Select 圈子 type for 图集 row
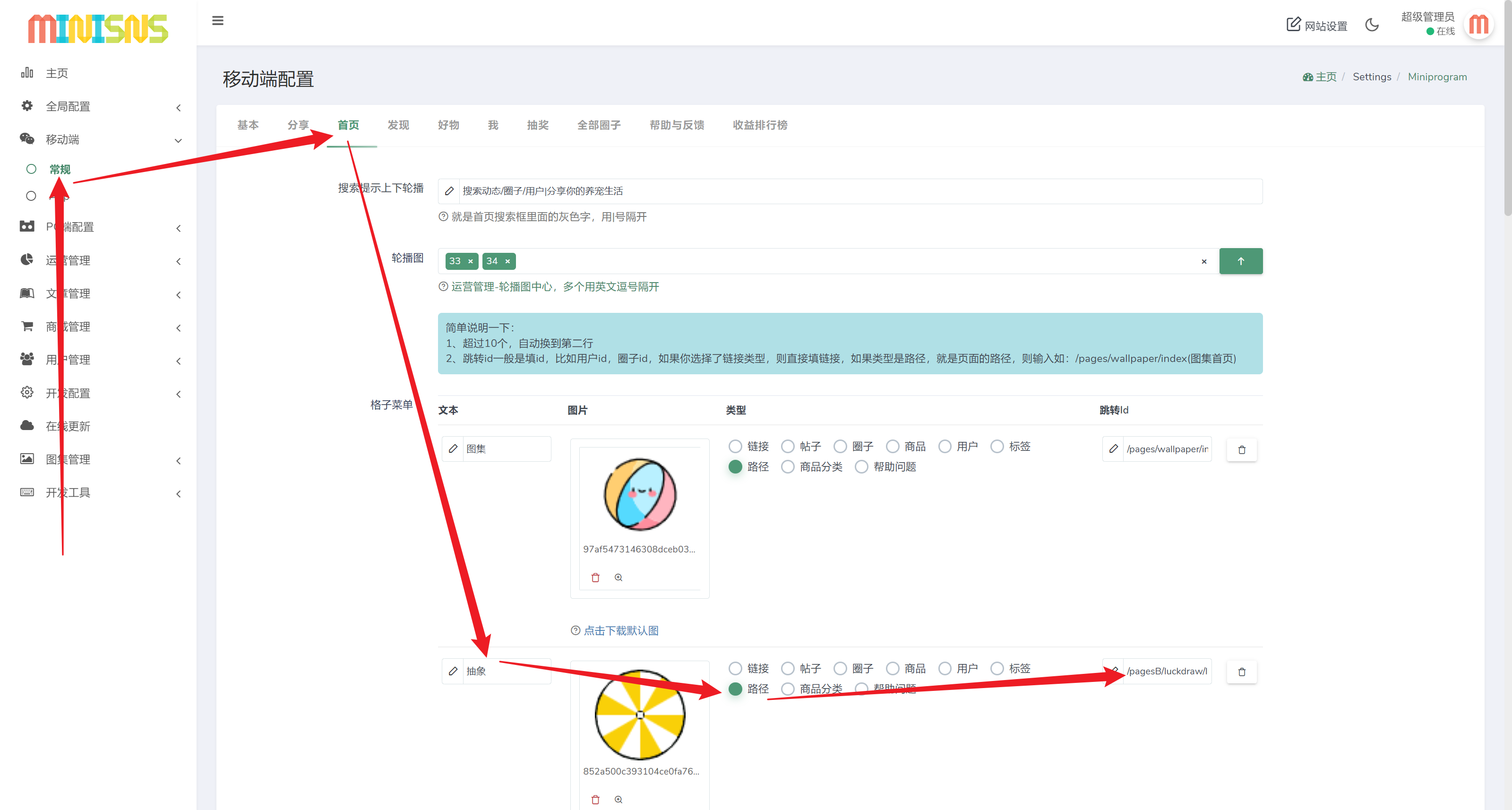1512x810 pixels. coord(840,446)
